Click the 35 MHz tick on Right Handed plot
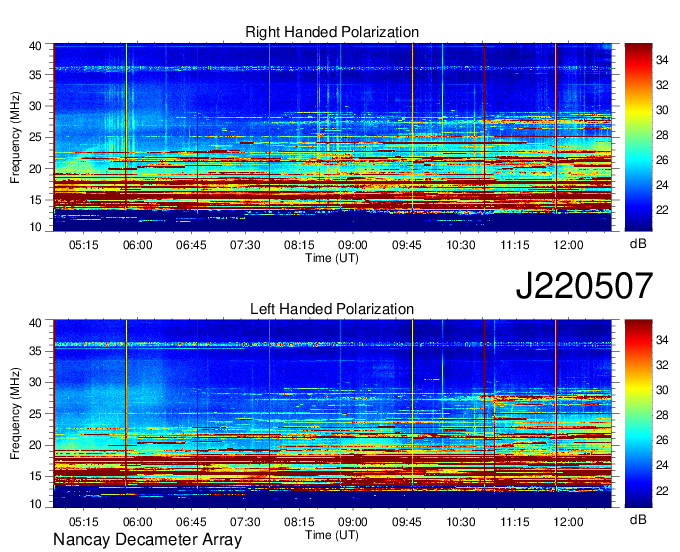 point(36,75)
